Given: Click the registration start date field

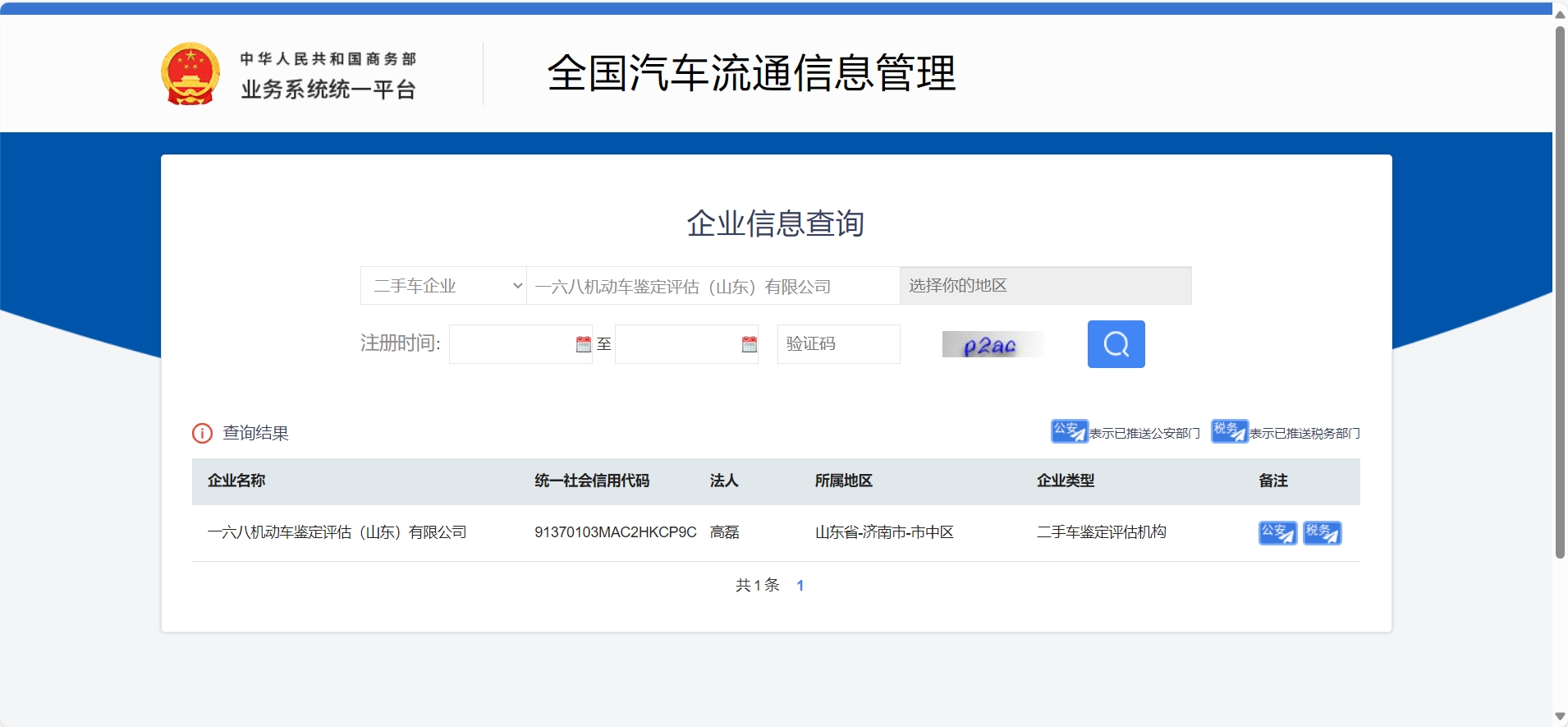Looking at the screenshot, I should click(511, 344).
